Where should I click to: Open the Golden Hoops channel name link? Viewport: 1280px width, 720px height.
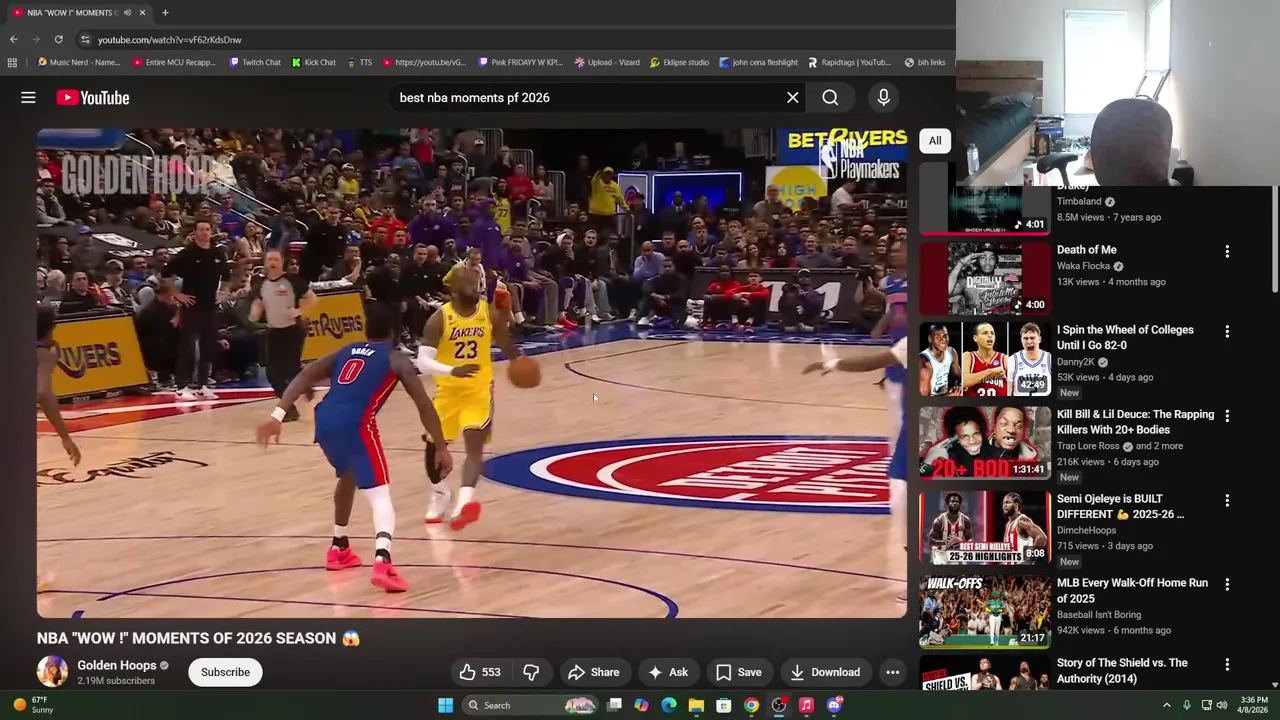(x=117, y=665)
